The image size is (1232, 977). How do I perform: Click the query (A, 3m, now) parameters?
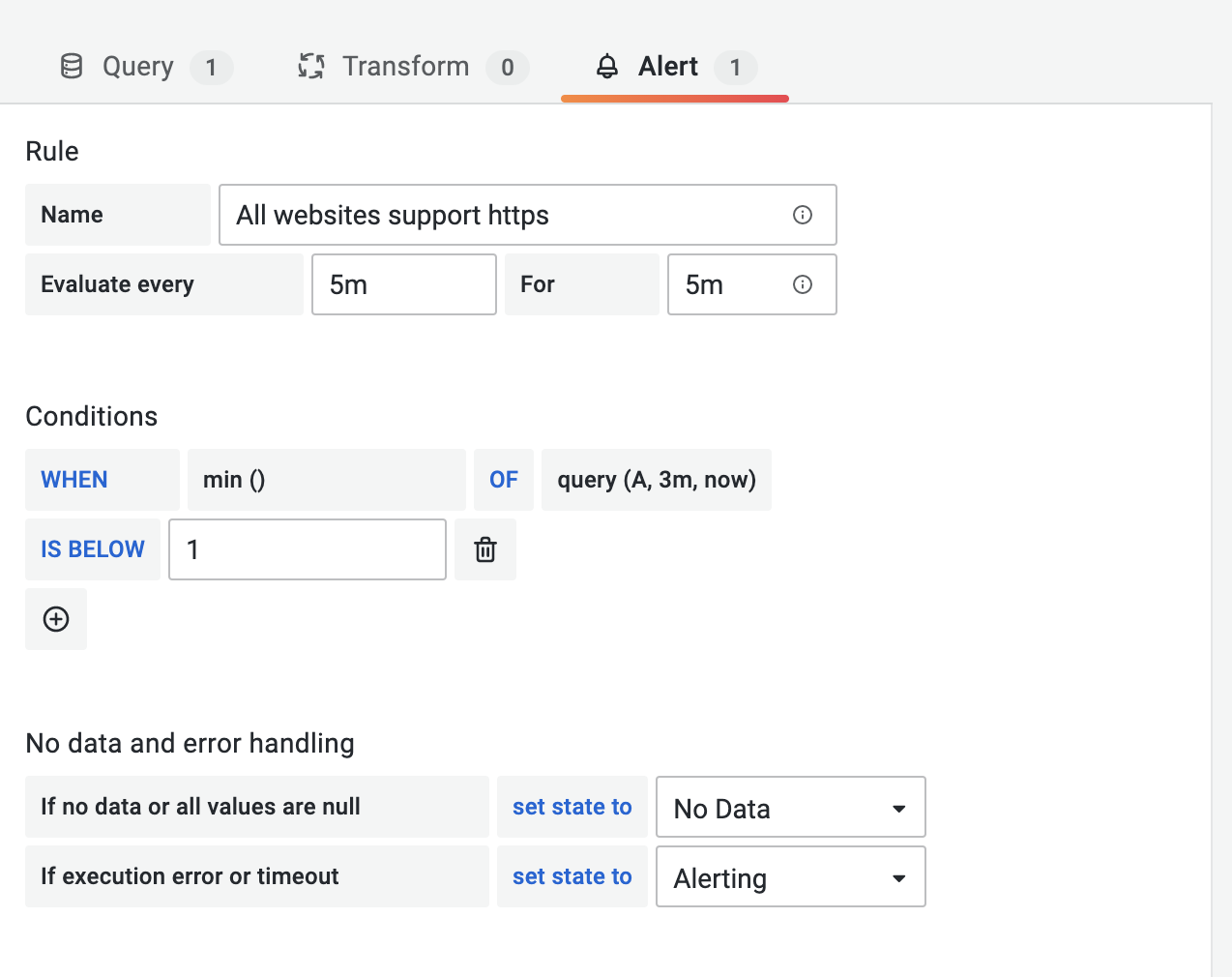coord(657,479)
